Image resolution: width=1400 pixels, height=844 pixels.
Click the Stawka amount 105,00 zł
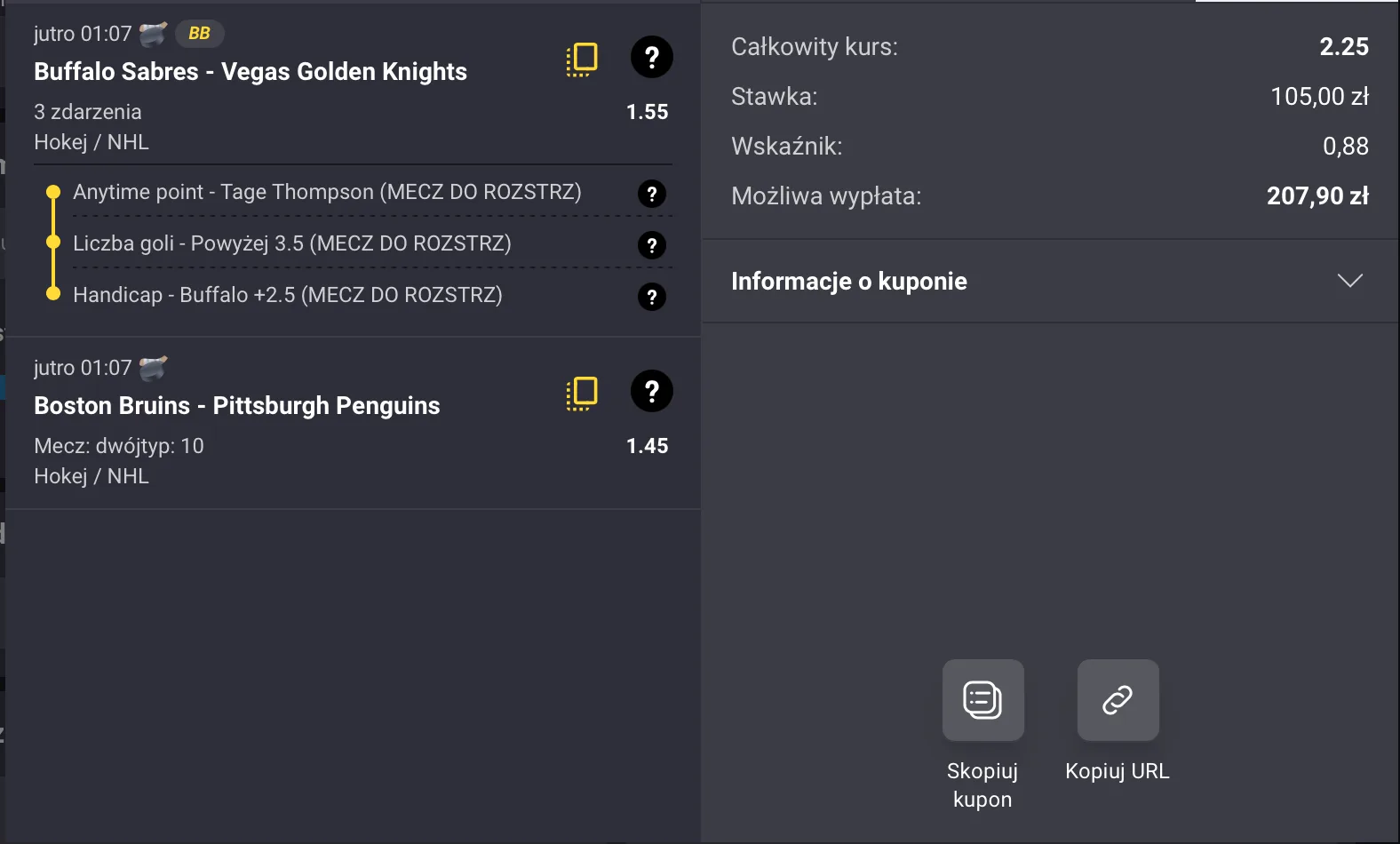tap(1319, 97)
